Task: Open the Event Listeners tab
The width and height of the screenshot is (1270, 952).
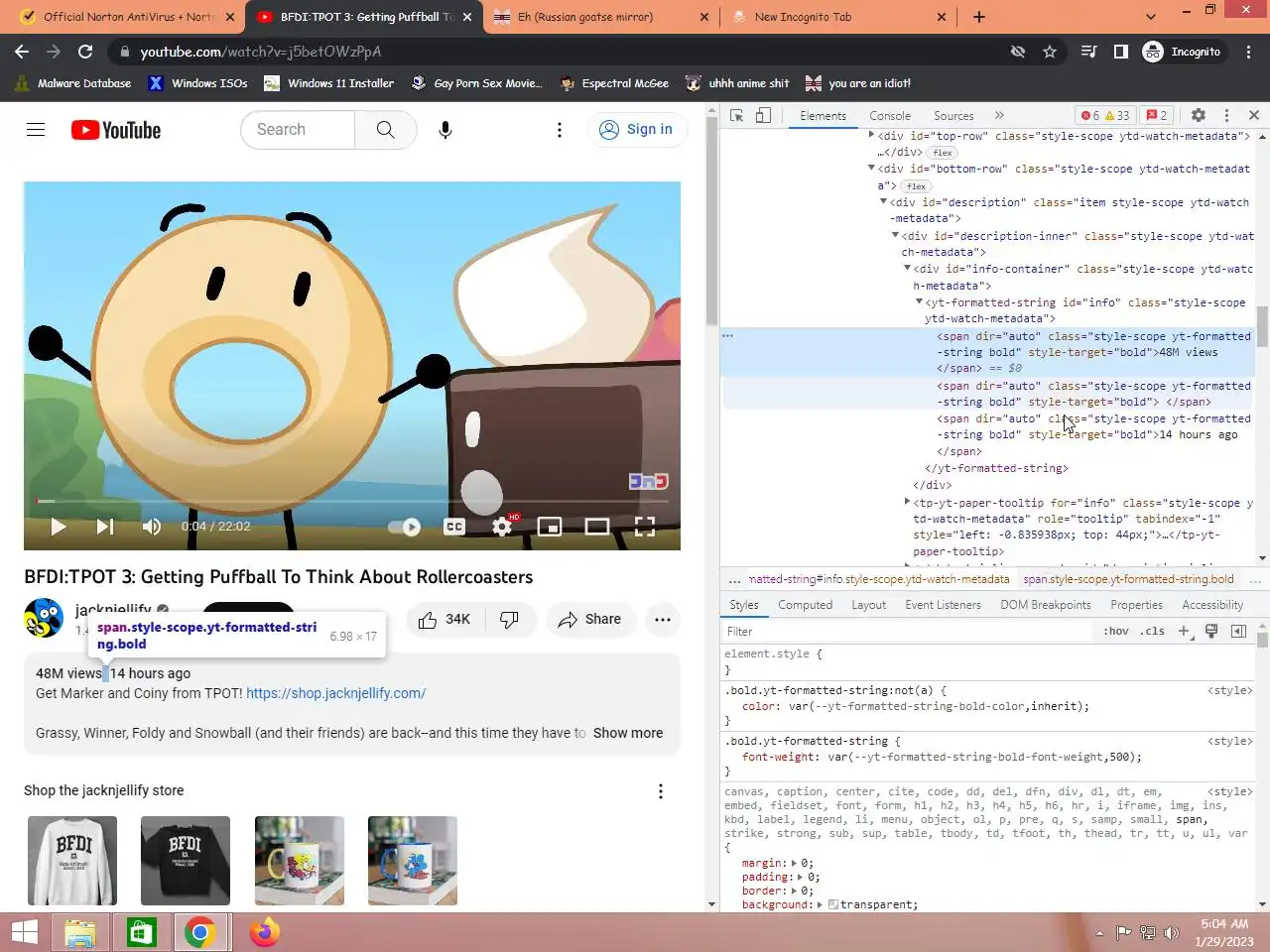Action: [943, 605]
